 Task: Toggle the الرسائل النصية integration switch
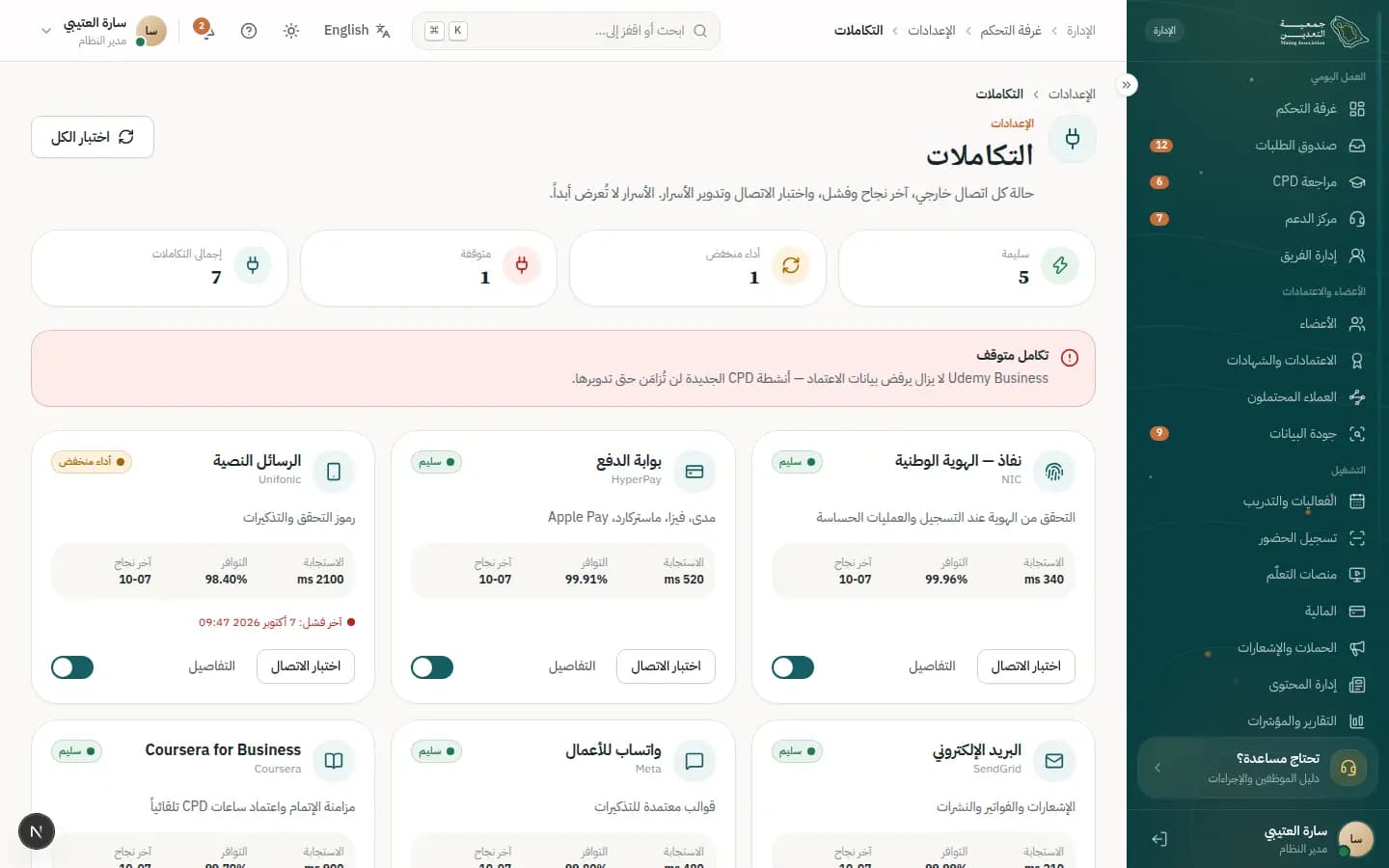(x=72, y=667)
